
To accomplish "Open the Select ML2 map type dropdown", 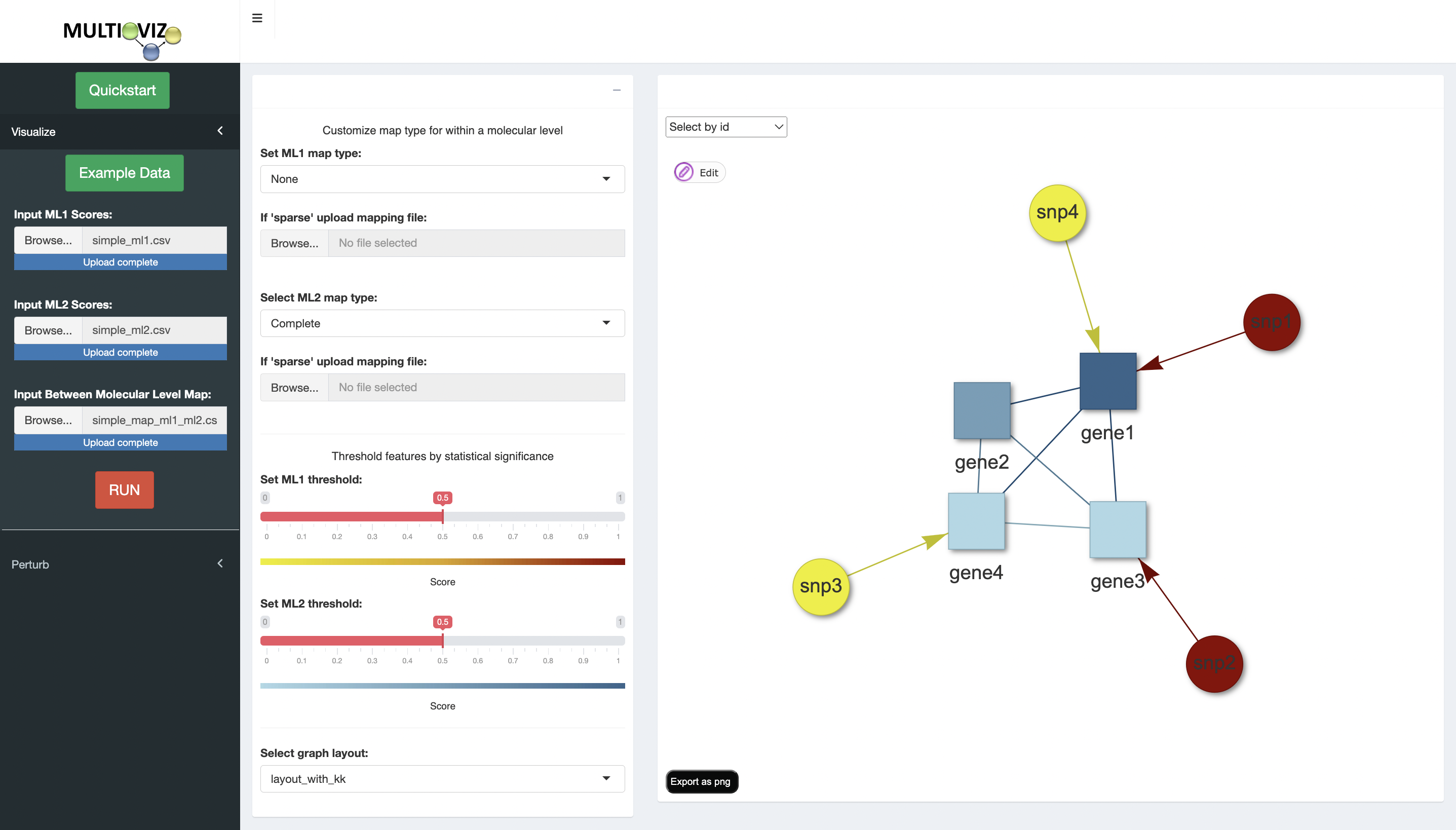I will [x=442, y=323].
